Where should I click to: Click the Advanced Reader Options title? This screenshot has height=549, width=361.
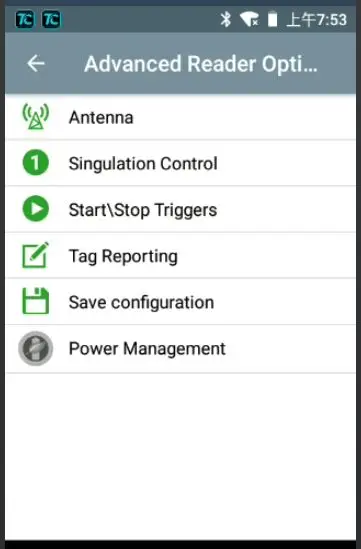click(201, 64)
